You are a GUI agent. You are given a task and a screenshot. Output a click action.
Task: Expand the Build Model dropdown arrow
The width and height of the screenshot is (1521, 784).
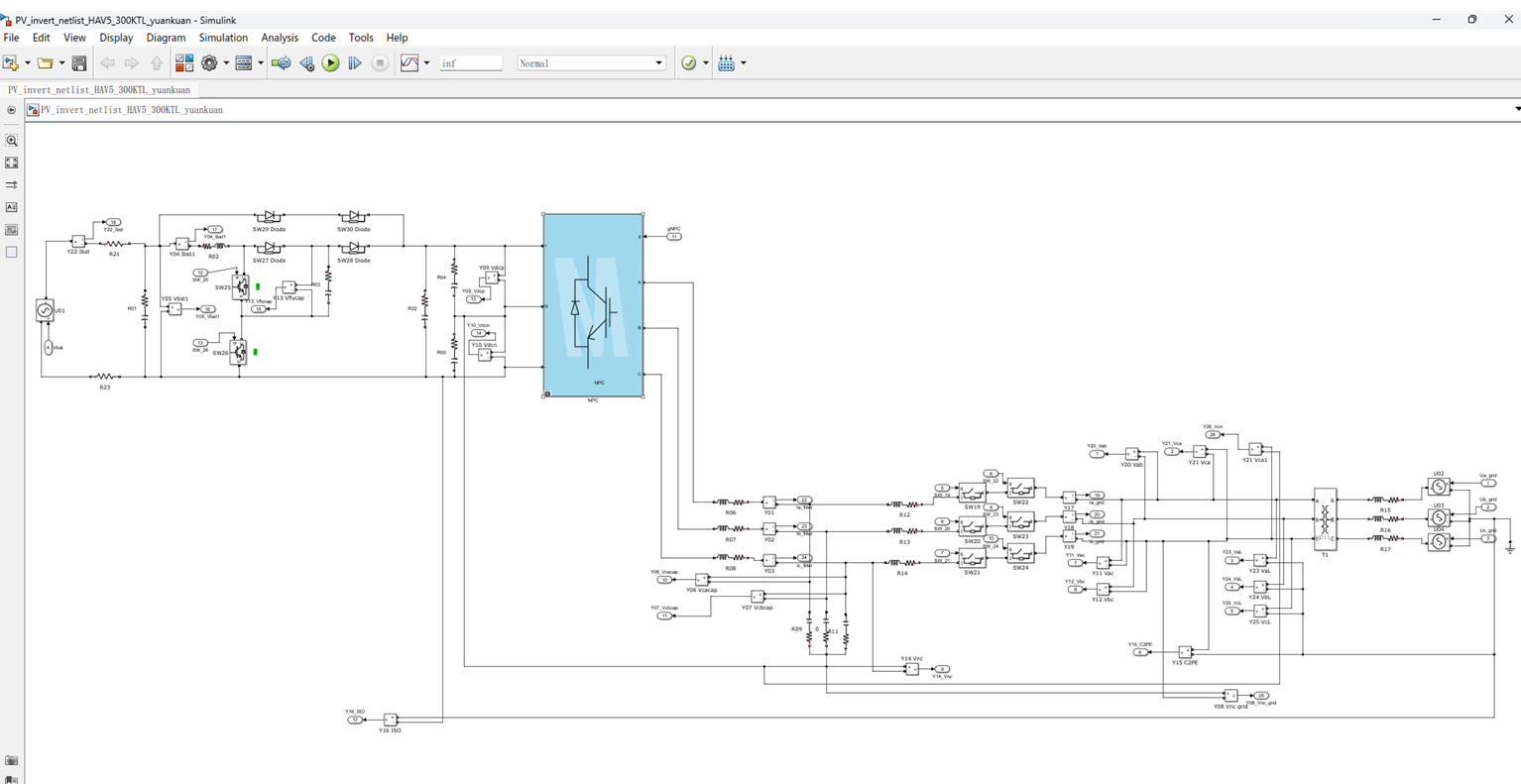tap(744, 63)
